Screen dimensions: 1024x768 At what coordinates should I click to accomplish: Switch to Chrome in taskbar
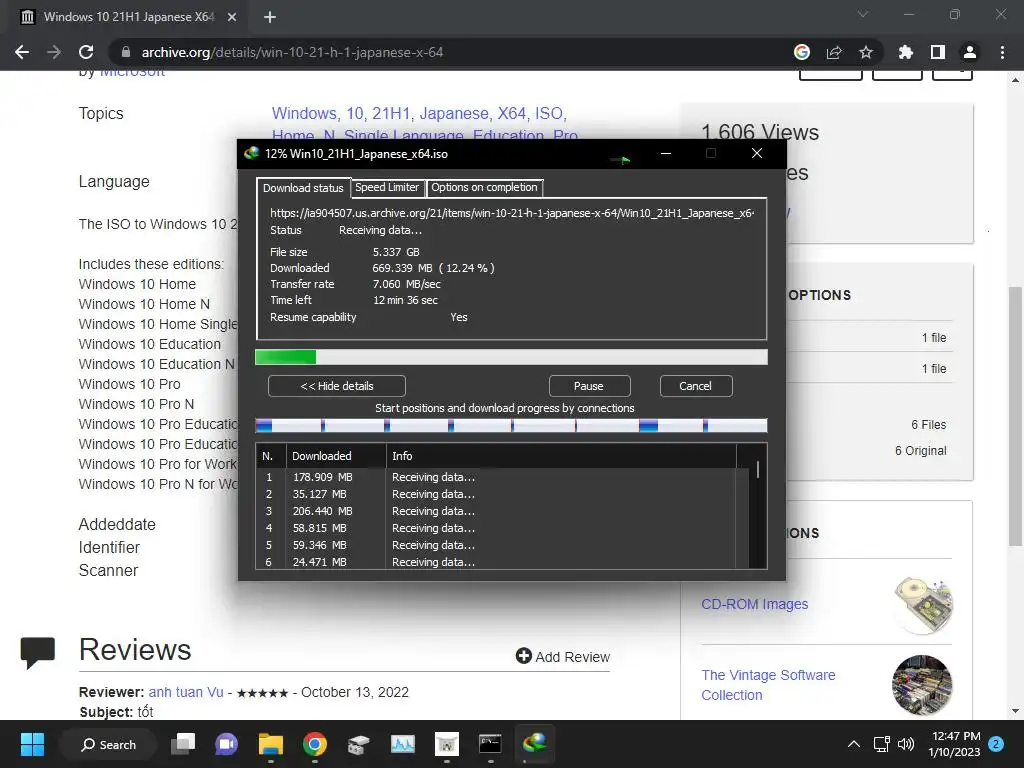pos(315,744)
